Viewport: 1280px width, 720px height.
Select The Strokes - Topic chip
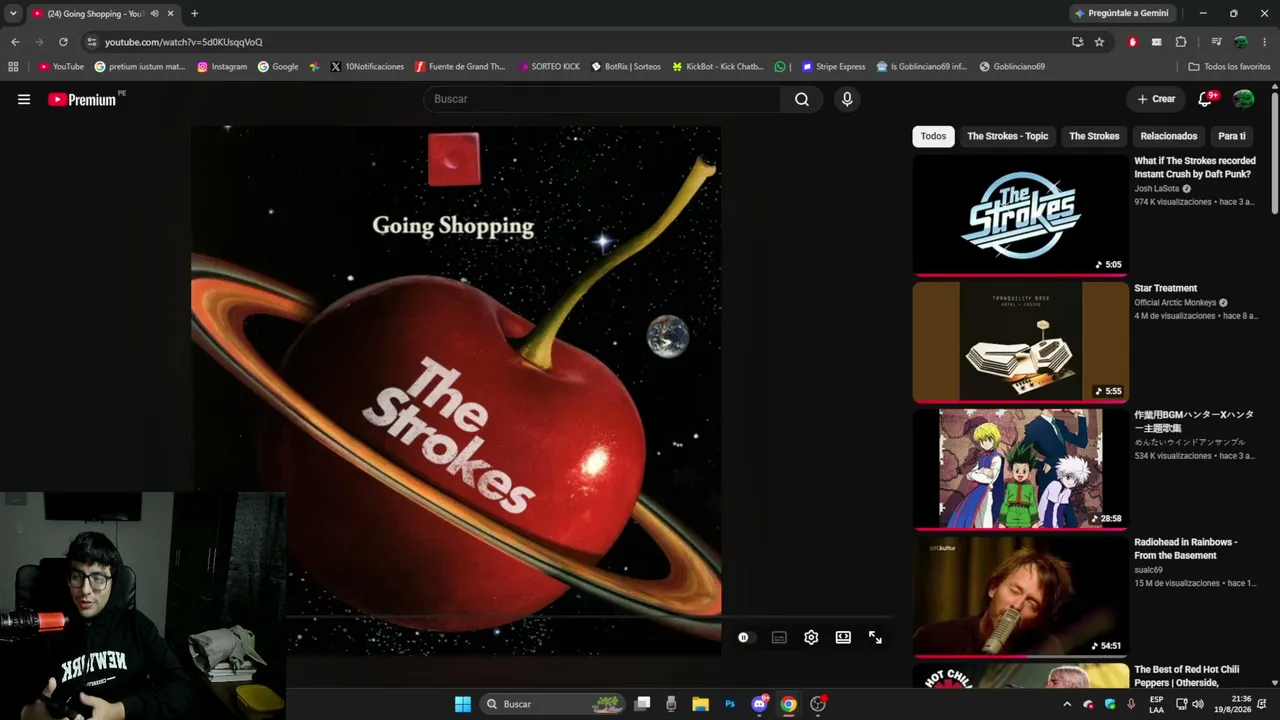tap(1008, 136)
